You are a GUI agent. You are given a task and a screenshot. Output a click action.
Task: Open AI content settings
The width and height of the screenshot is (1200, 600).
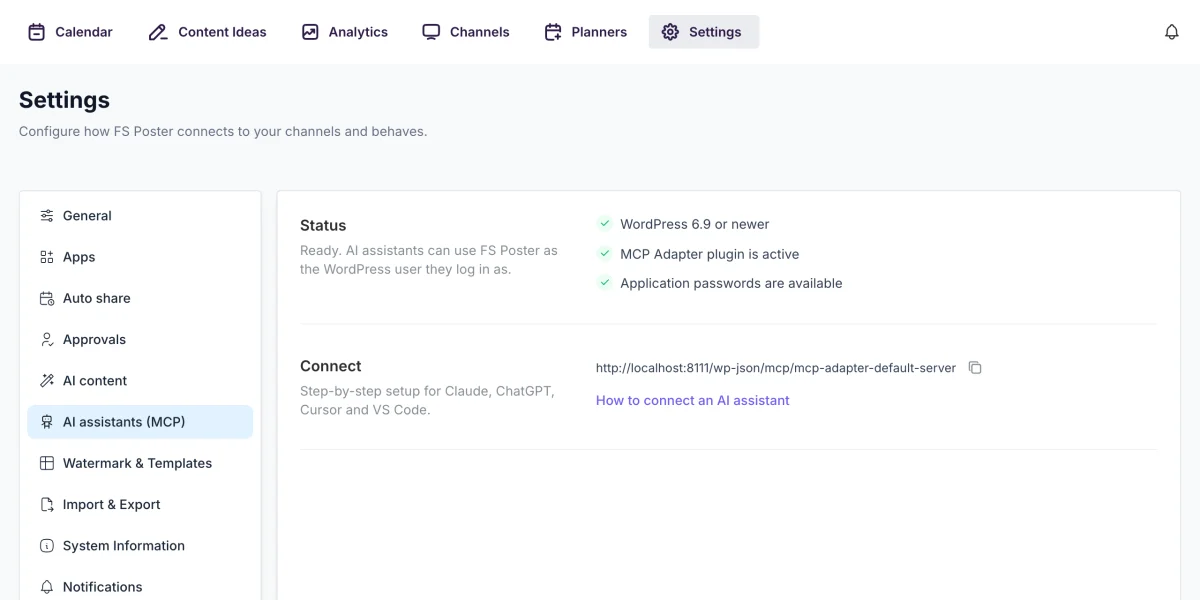(x=140, y=381)
